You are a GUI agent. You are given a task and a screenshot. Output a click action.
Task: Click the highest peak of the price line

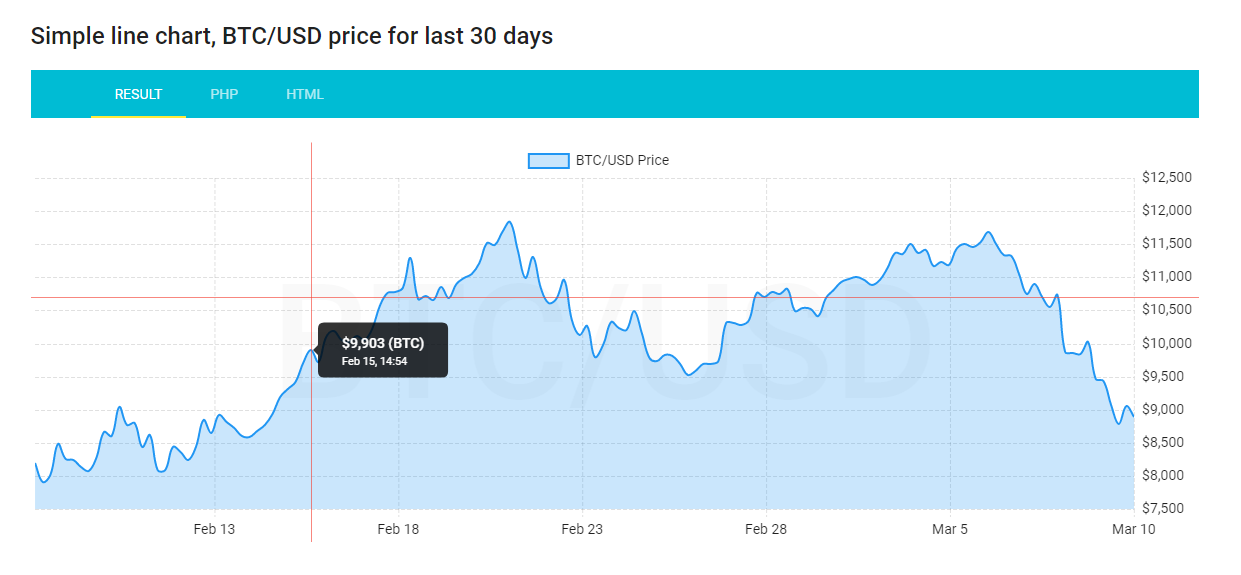coord(510,222)
